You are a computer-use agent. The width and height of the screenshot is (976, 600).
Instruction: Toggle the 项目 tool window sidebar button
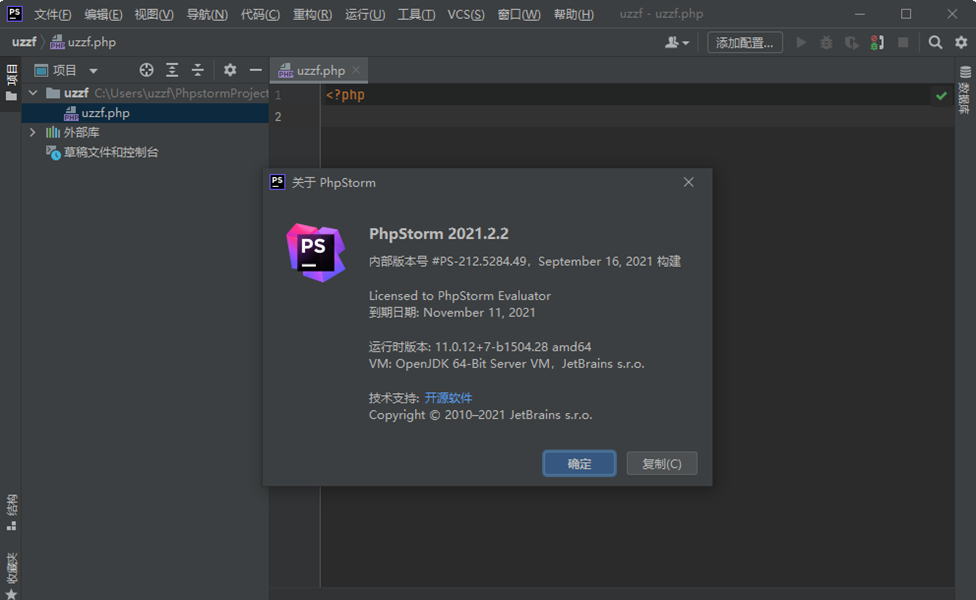point(11,83)
